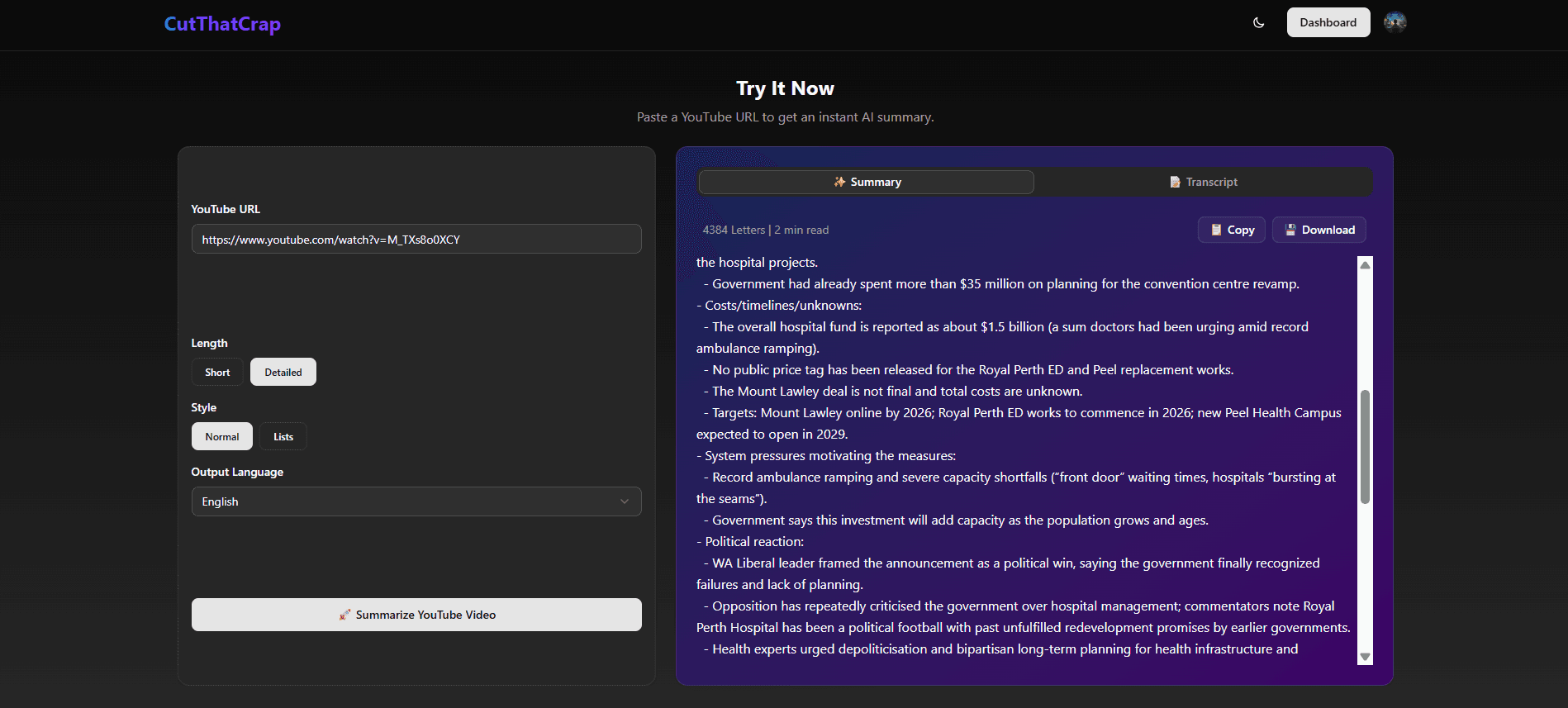Screen dimensions: 1568x708
Task: Open the user profile avatar
Action: (x=1395, y=22)
